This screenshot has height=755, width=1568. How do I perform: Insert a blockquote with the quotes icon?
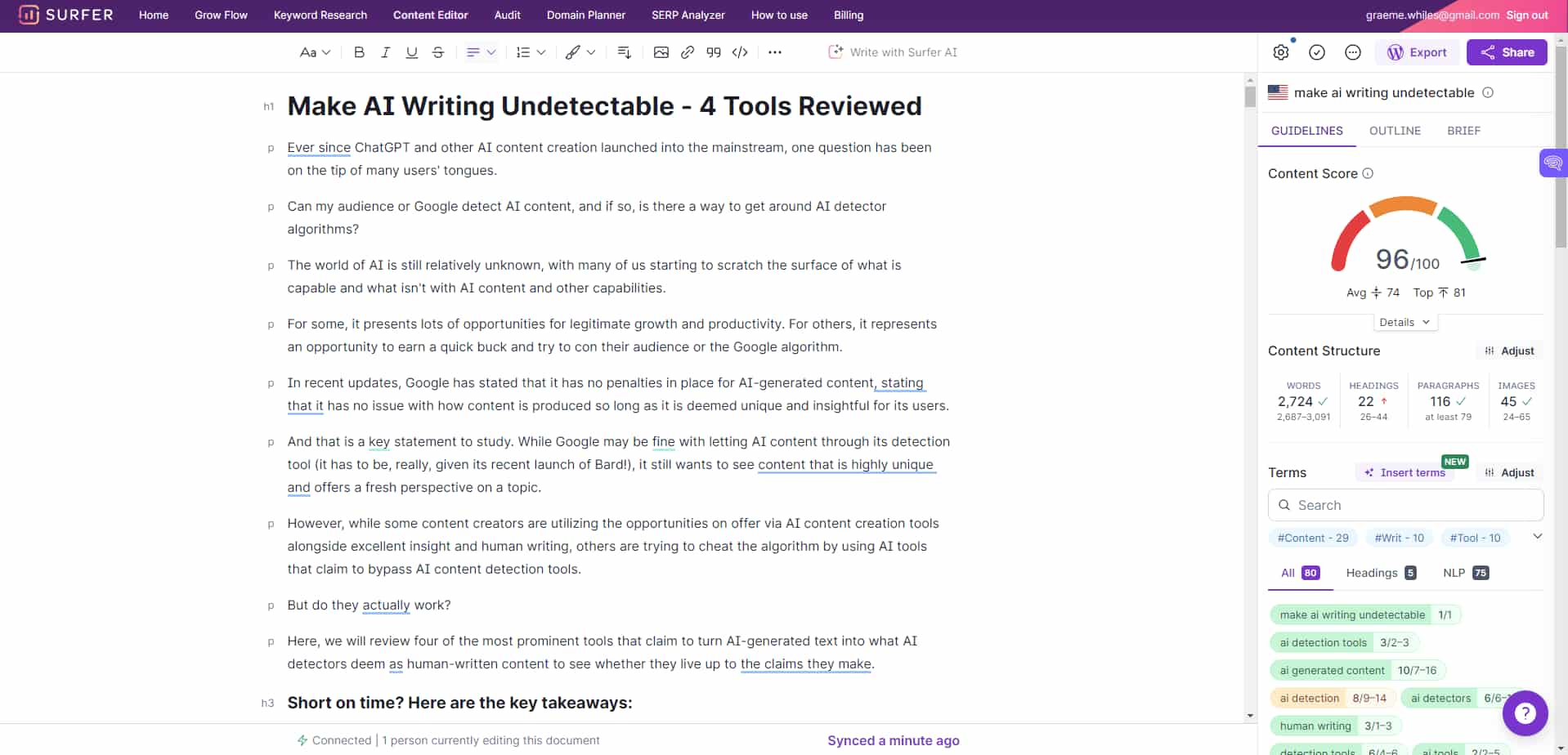[x=713, y=51]
